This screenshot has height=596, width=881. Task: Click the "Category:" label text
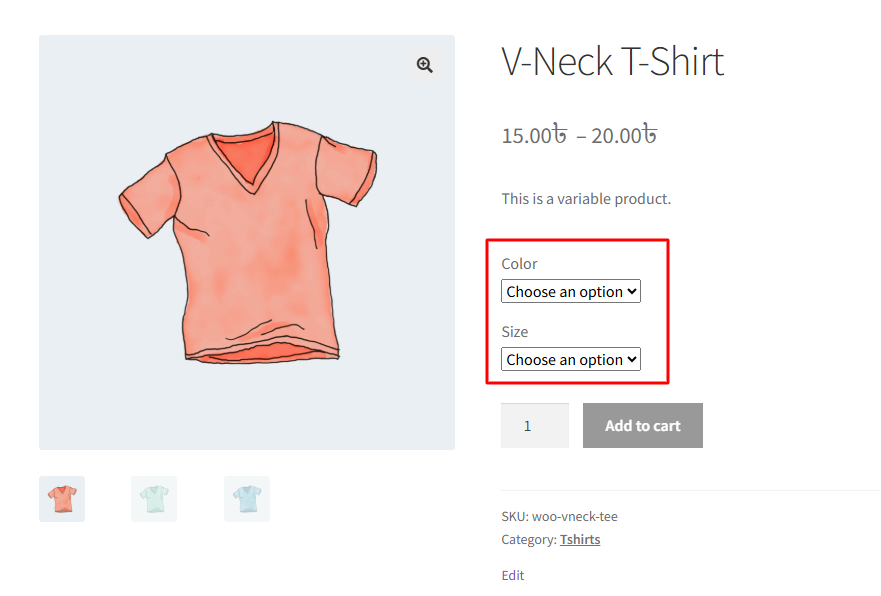pyautogui.click(x=529, y=540)
